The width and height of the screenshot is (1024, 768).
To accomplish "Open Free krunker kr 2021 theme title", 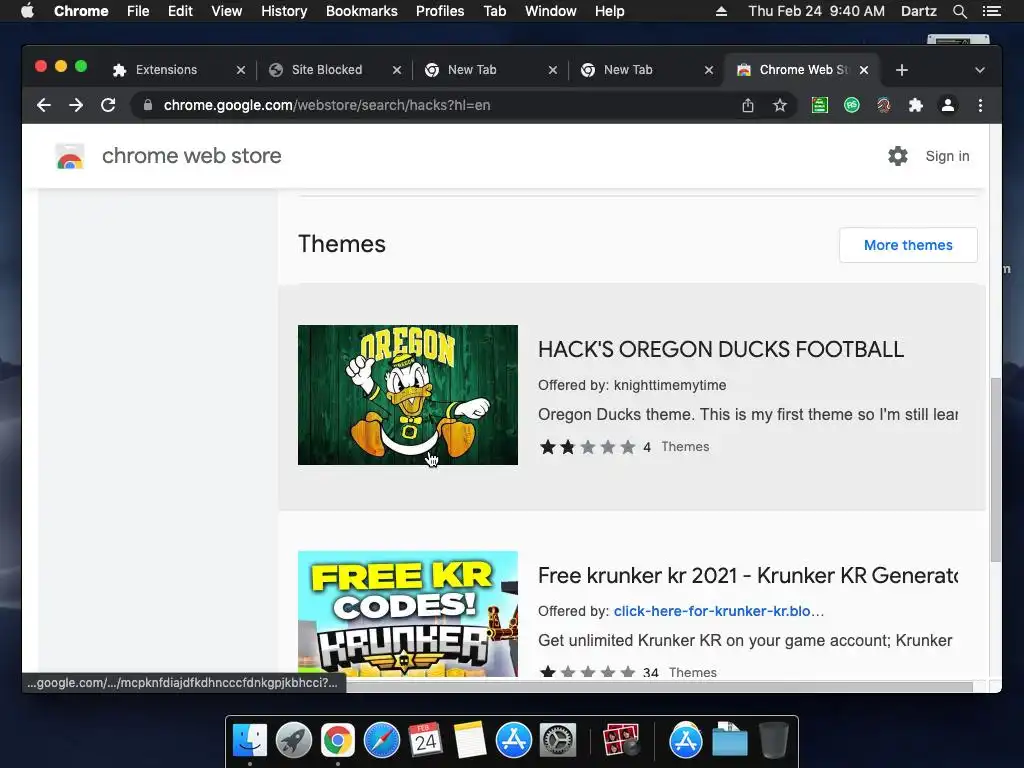I will [x=748, y=575].
